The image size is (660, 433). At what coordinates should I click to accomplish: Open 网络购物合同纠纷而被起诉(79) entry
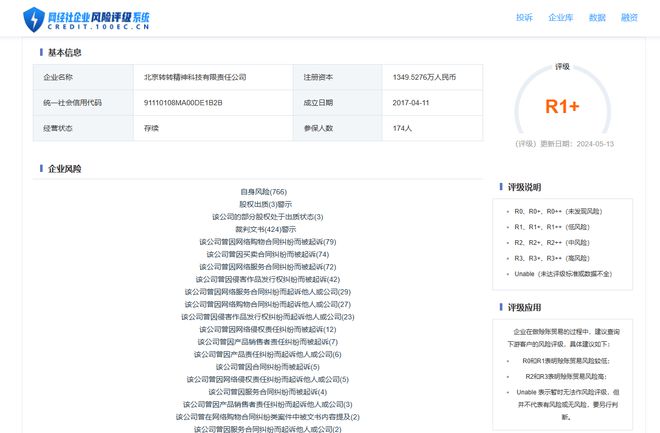coord(268,242)
